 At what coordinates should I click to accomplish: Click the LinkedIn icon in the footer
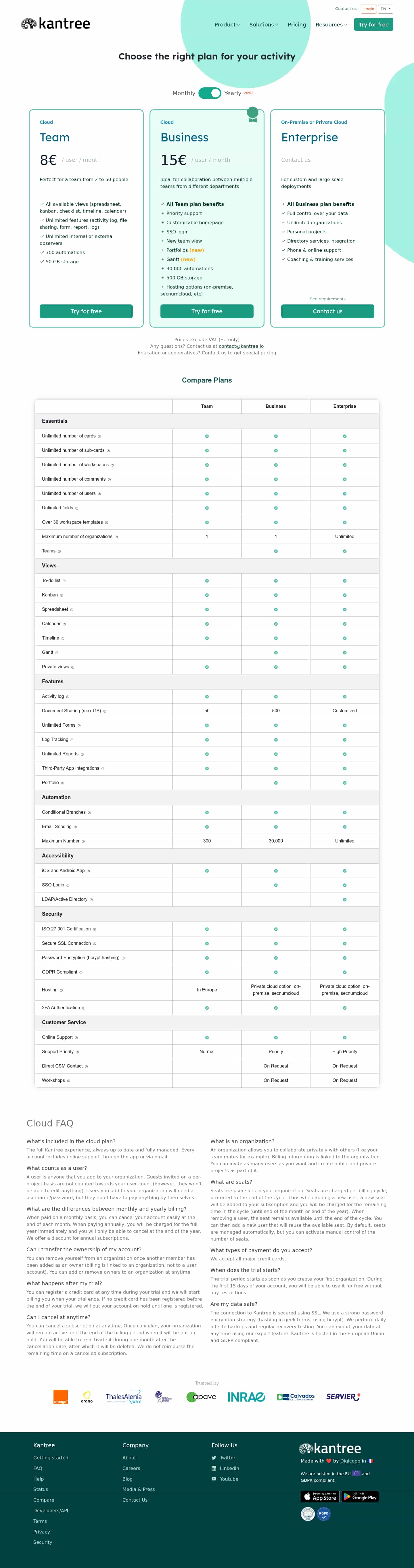(214, 1468)
